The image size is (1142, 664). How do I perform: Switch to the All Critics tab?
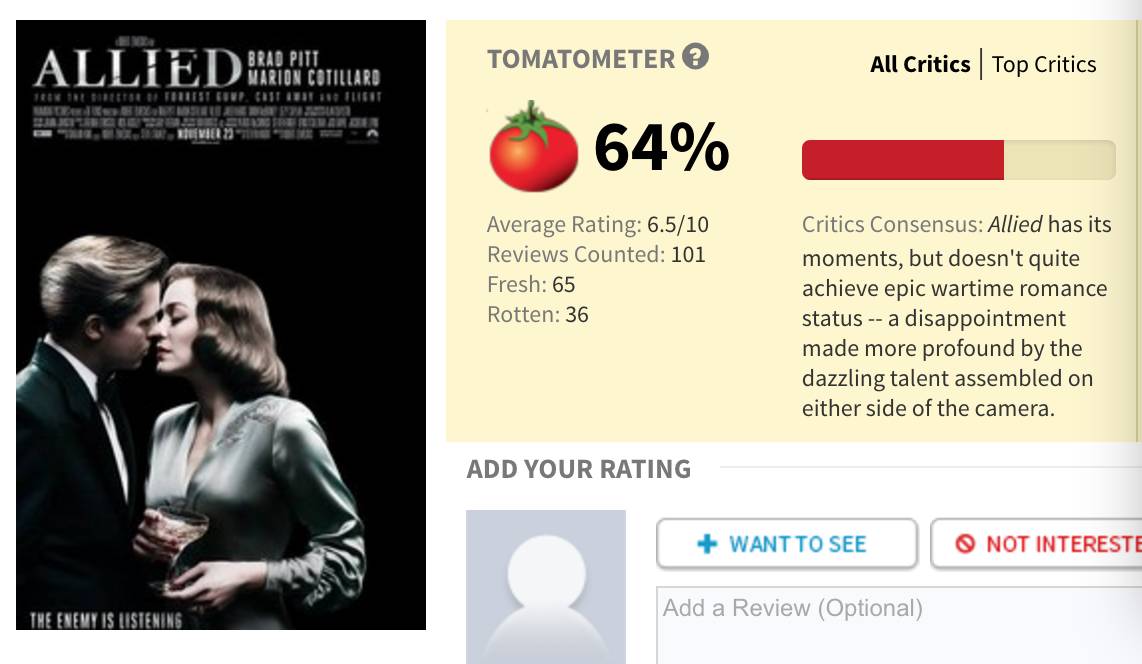click(x=920, y=64)
